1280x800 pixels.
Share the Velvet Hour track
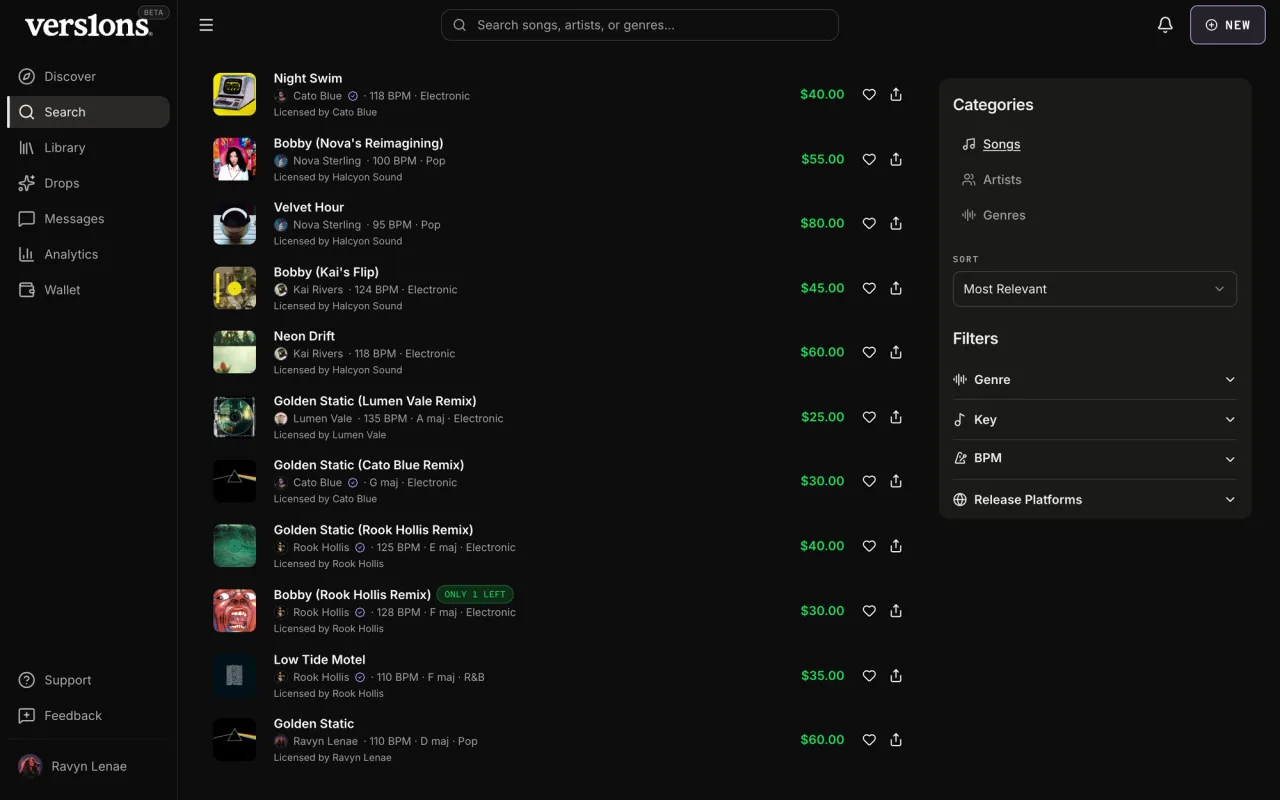point(896,223)
